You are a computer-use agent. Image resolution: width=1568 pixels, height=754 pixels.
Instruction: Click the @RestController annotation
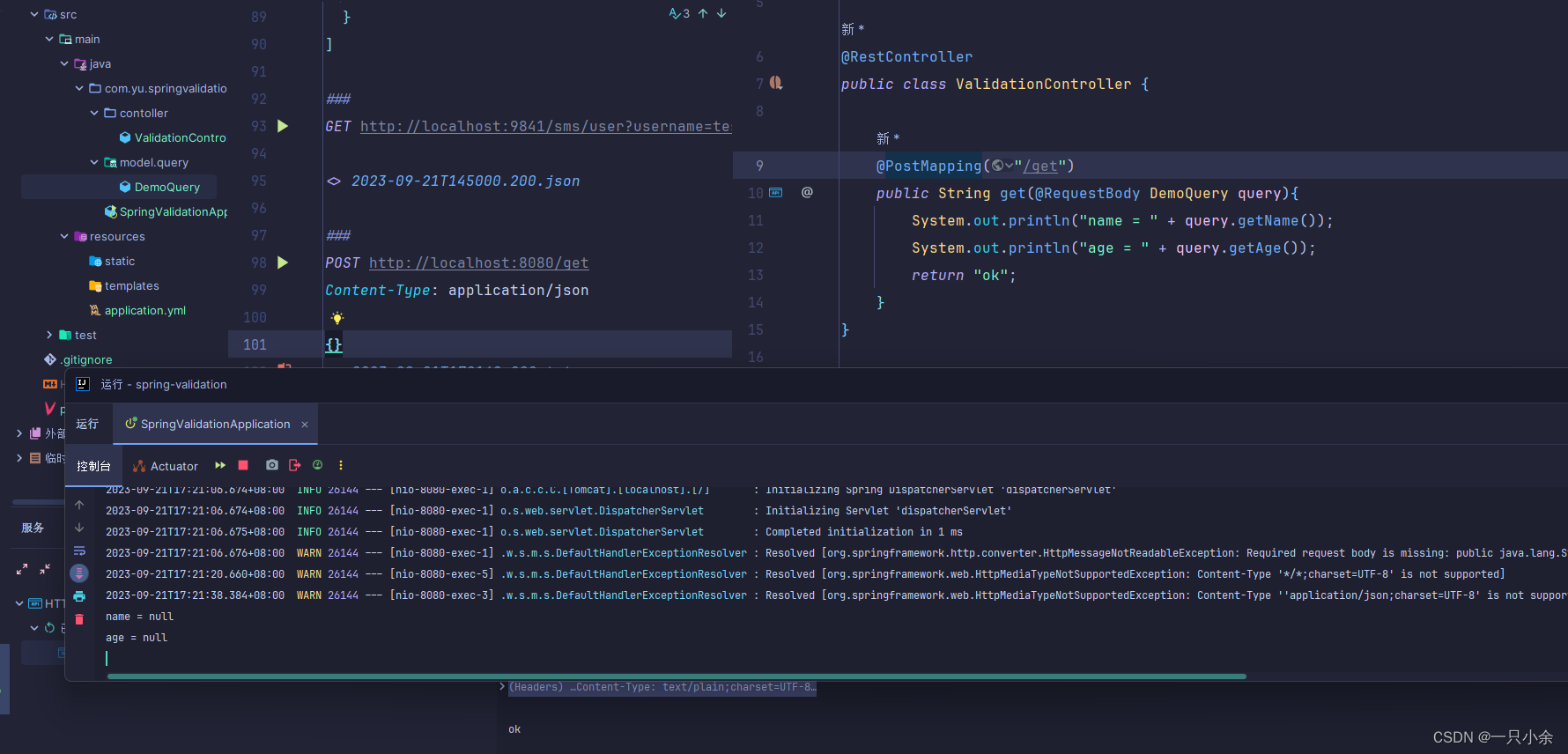[x=907, y=56]
